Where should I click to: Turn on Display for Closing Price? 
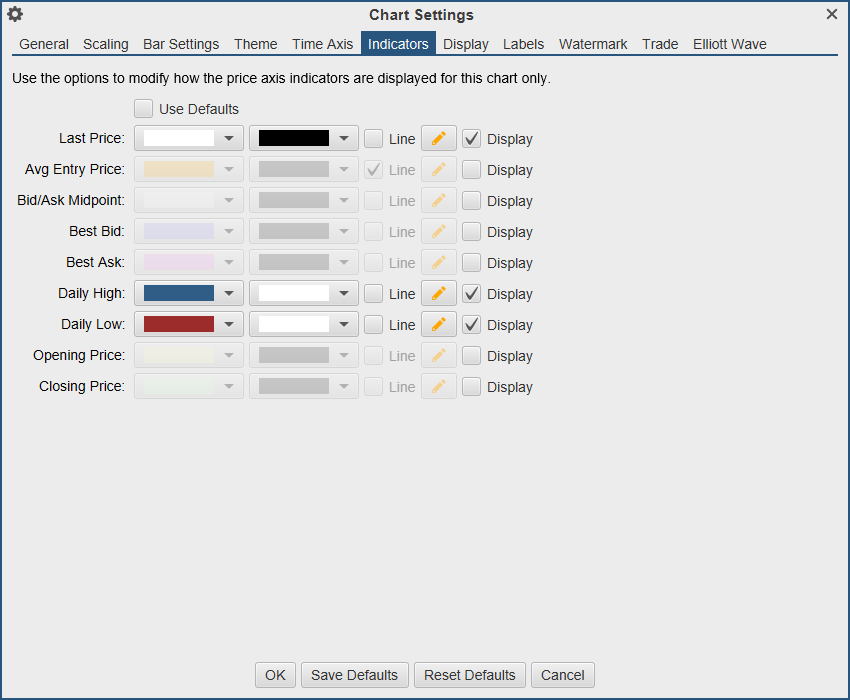pyautogui.click(x=472, y=387)
